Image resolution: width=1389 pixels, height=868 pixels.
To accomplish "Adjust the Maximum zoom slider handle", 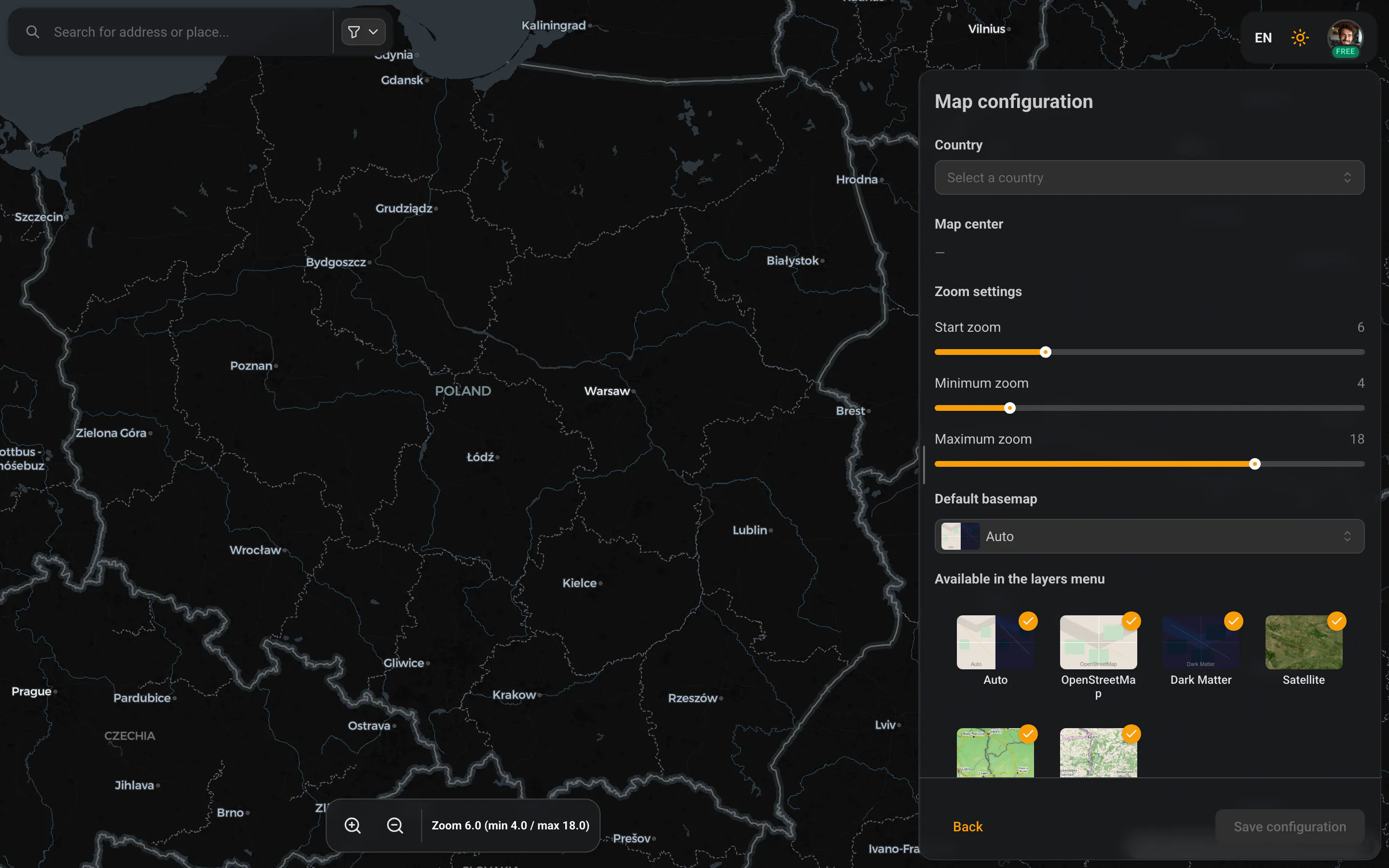I will [x=1255, y=464].
